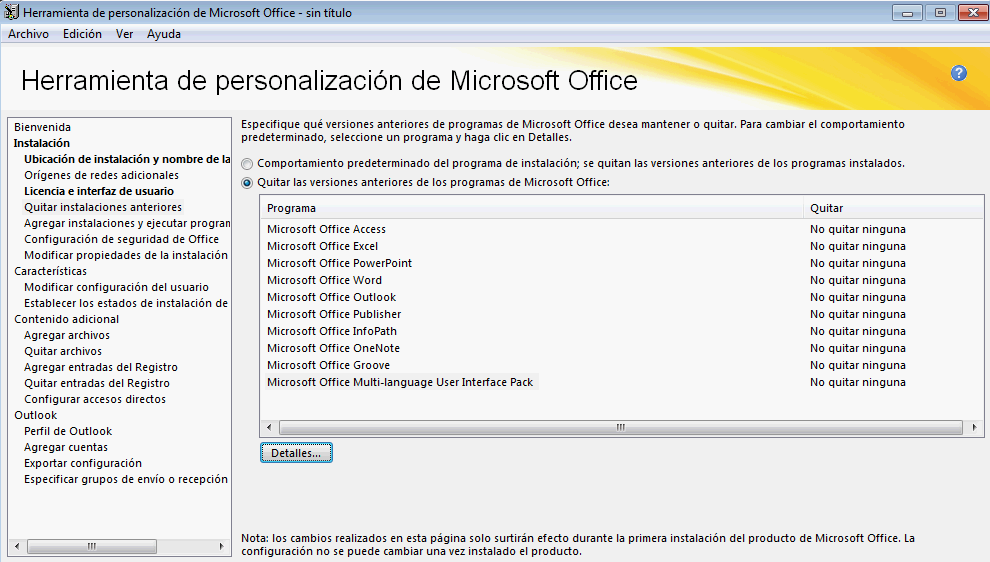Image resolution: width=990 pixels, height=562 pixels.
Task: Select default installer behavior radio option
Action: point(247,163)
